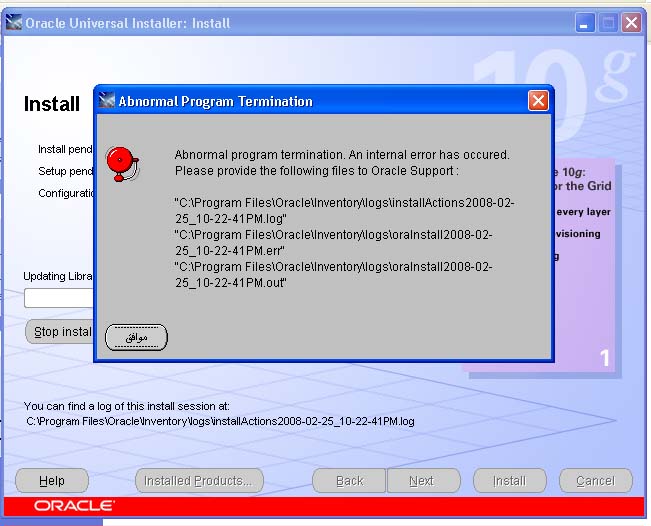Screen dimensions: 651x526
Task: Click the Oracle logo in the red footer
Action: [x=73, y=506]
